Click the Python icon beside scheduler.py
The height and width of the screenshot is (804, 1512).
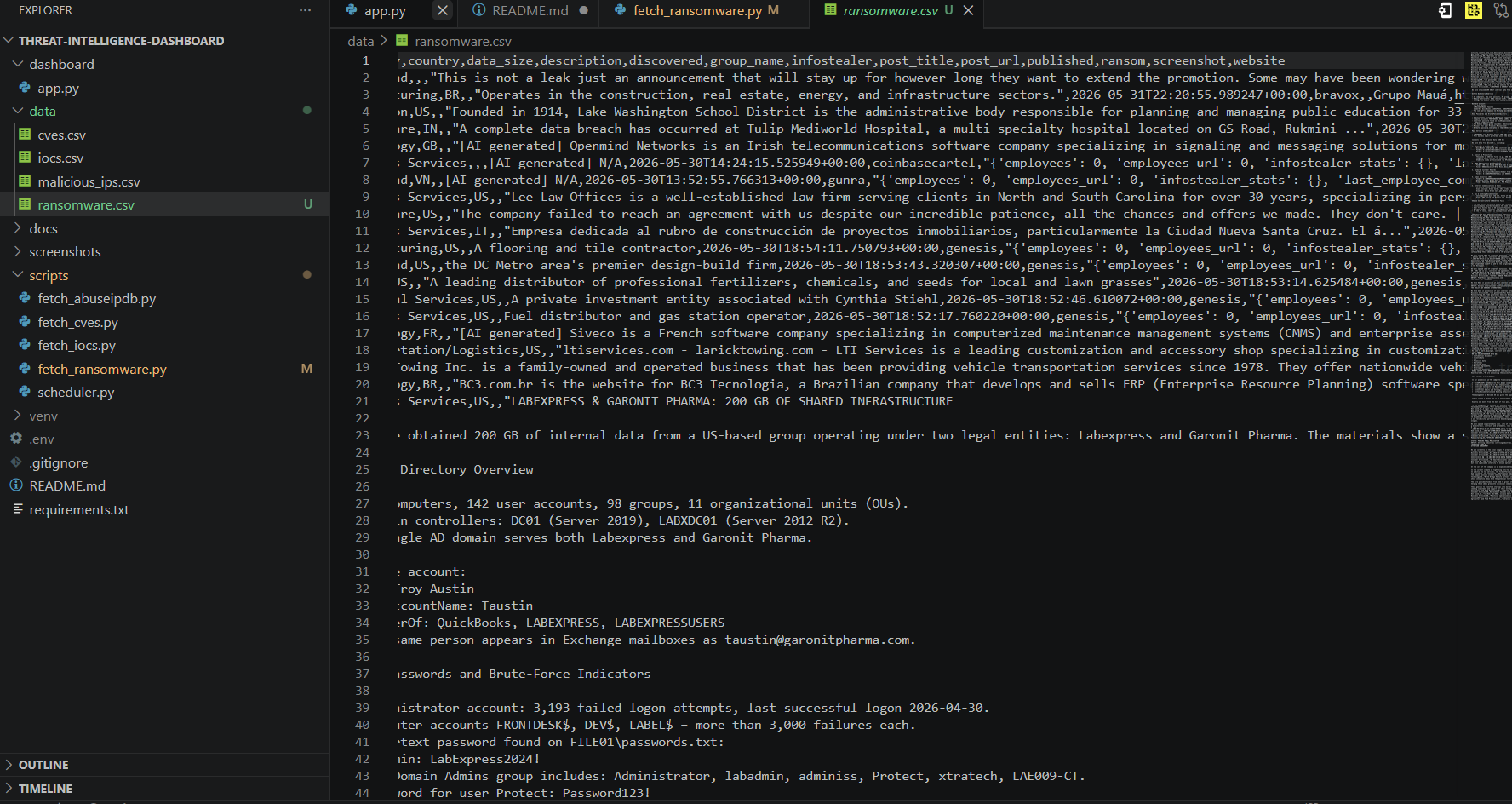[25, 392]
